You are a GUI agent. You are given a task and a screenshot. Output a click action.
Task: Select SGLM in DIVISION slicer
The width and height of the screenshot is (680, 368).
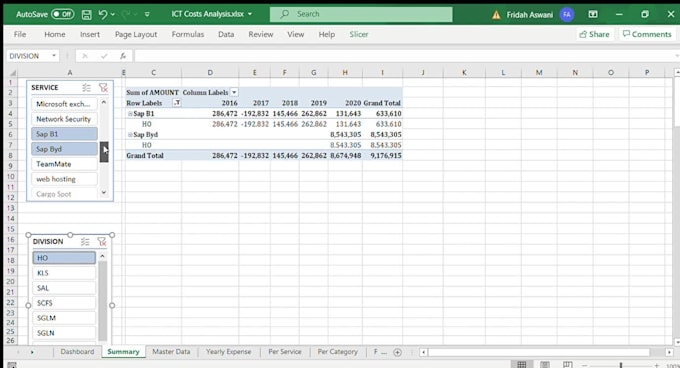(64, 318)
